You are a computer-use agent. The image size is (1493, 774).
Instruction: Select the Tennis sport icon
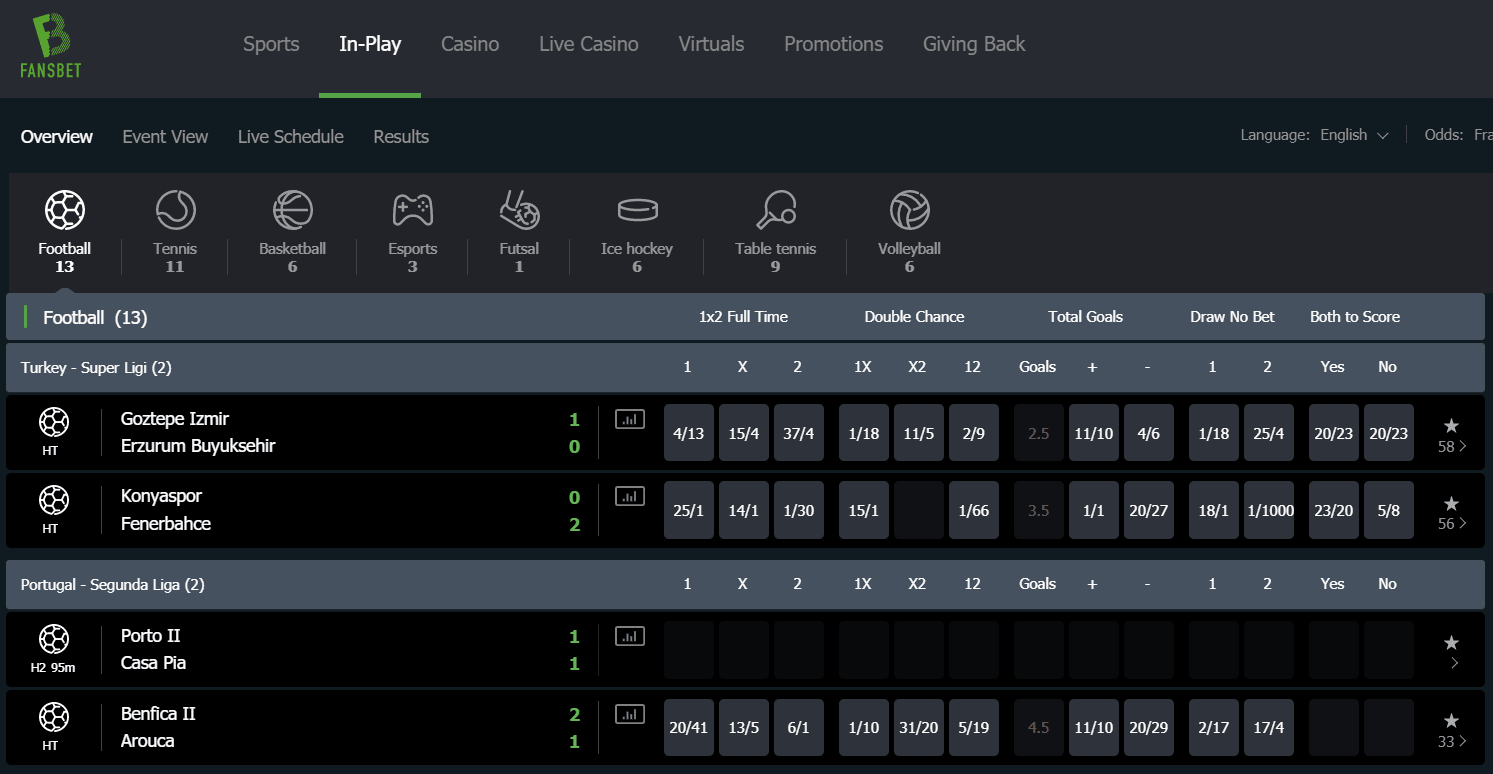pyautogui.click(x=175, y=211)
